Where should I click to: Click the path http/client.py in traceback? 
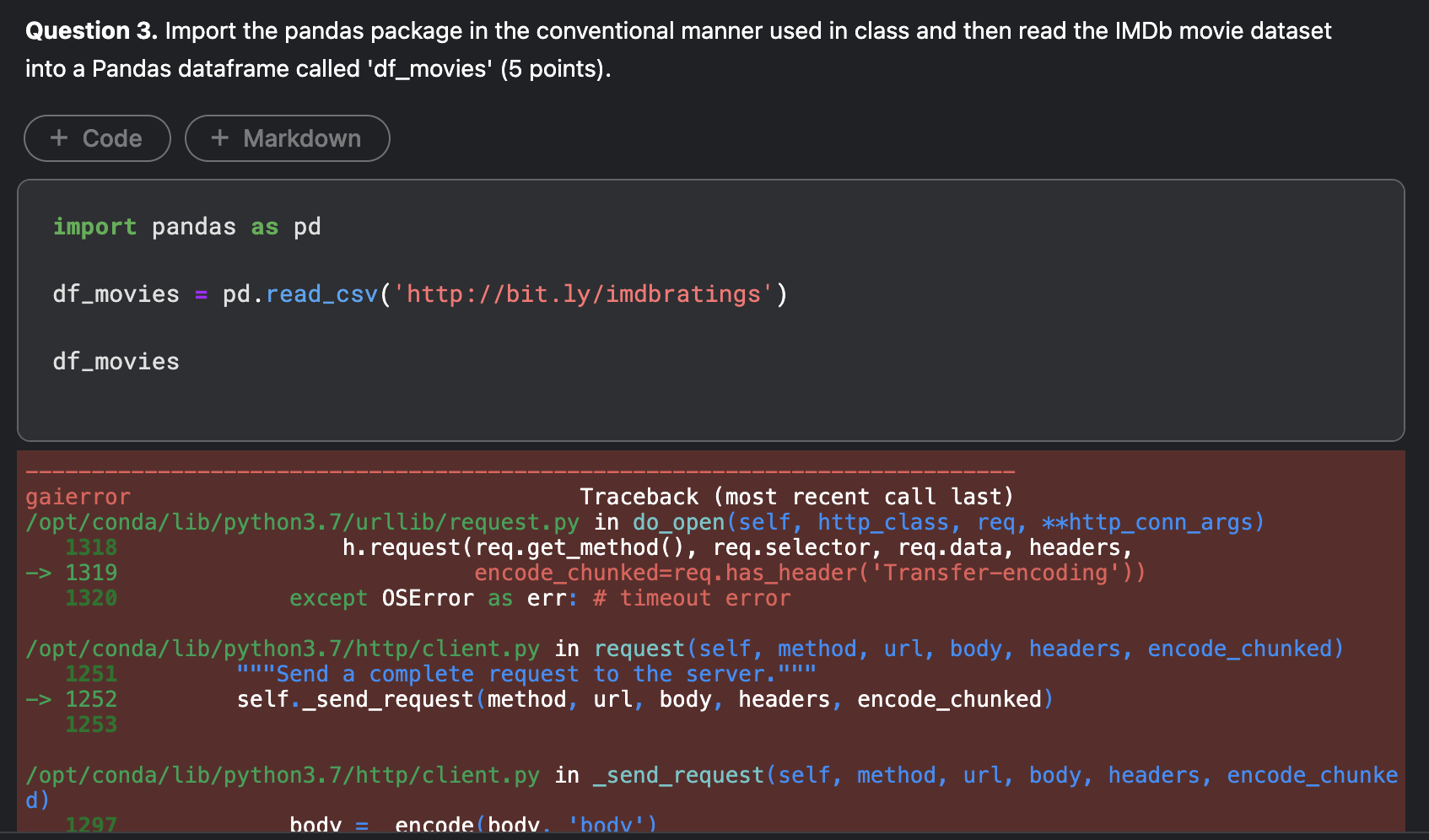(x=283, y=648)
